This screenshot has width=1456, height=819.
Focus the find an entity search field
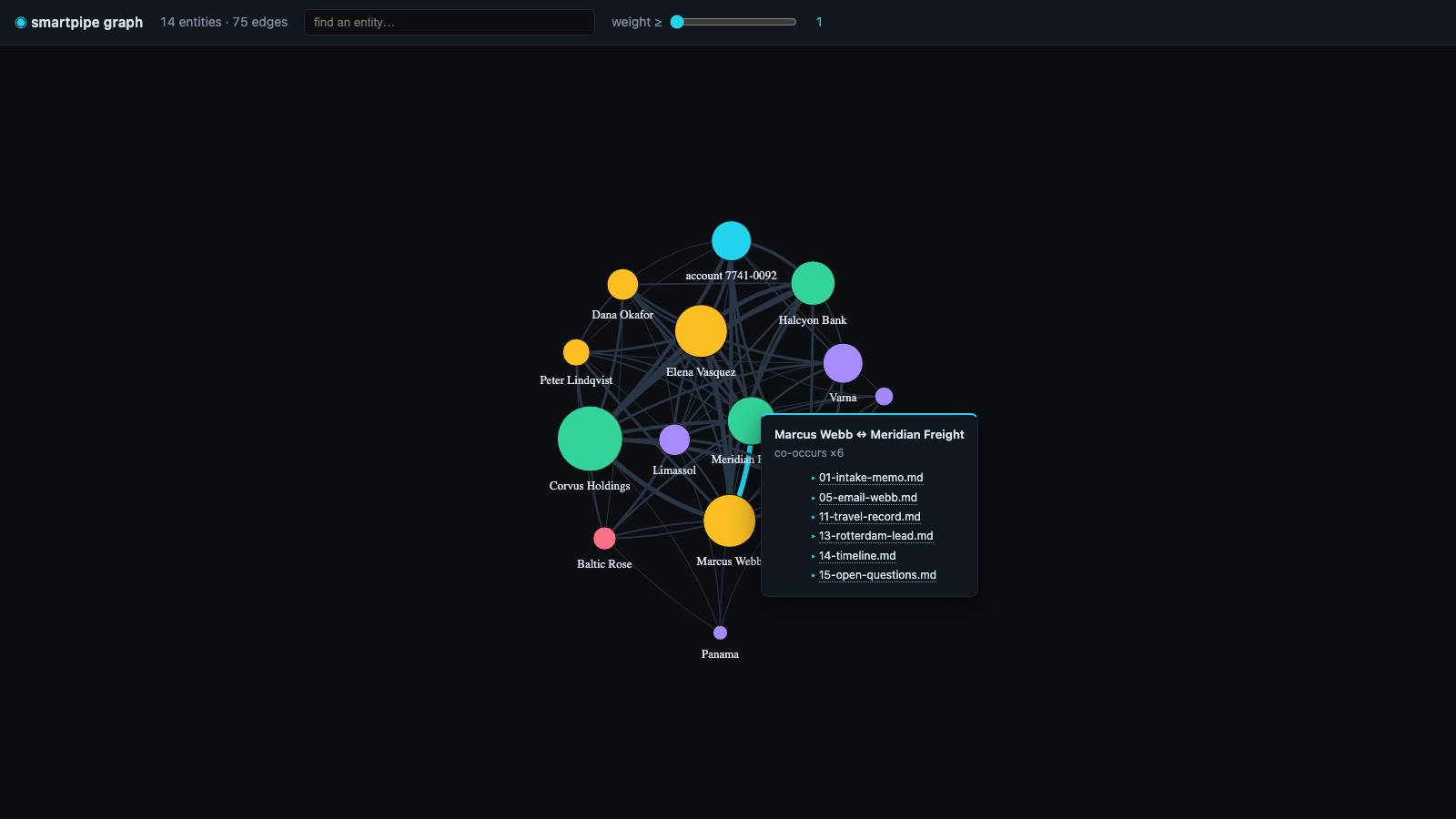tap(450, 22)
